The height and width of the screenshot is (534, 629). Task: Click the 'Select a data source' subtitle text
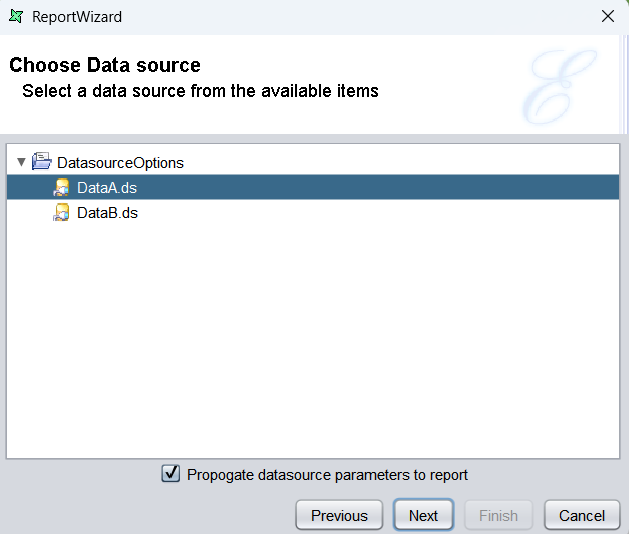[200, 91]
